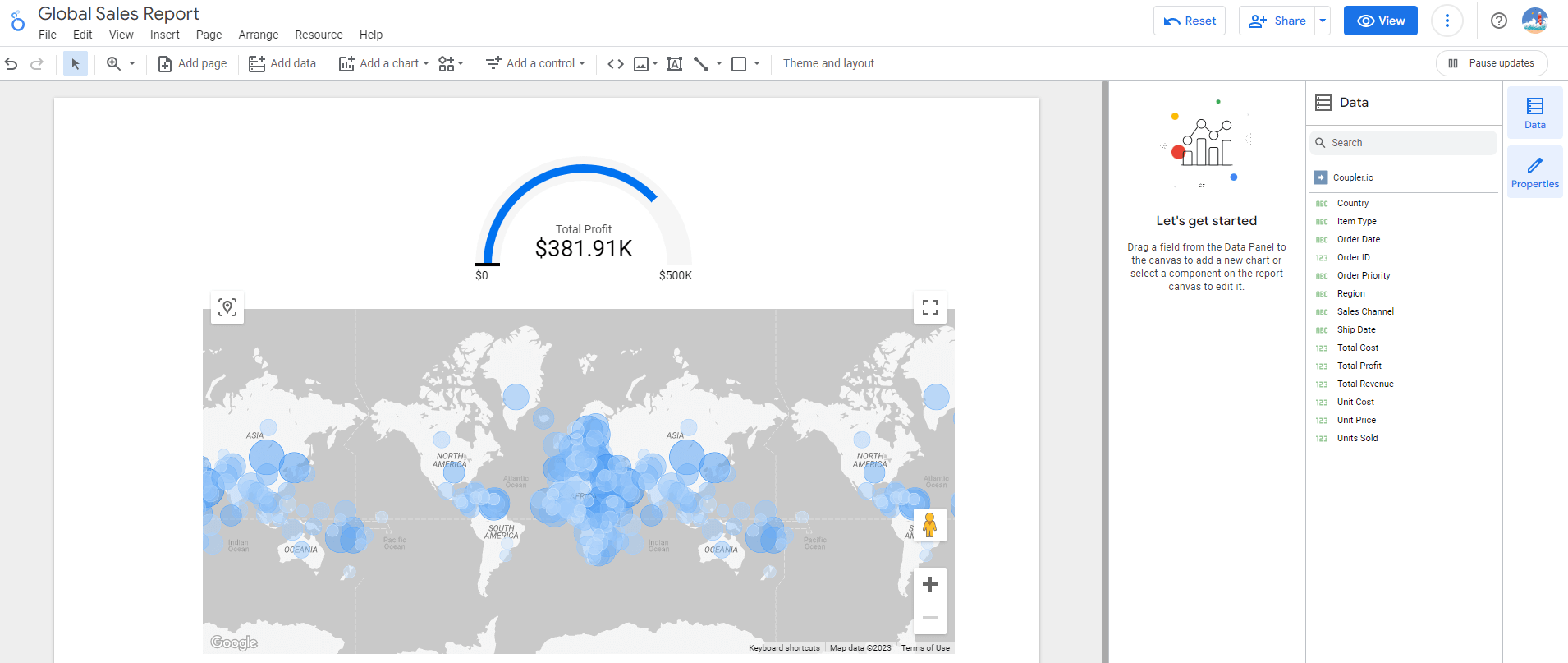This screenshot has height=663, width=1568.
Task: Select the text box tool icon
Action: point(675,63)
